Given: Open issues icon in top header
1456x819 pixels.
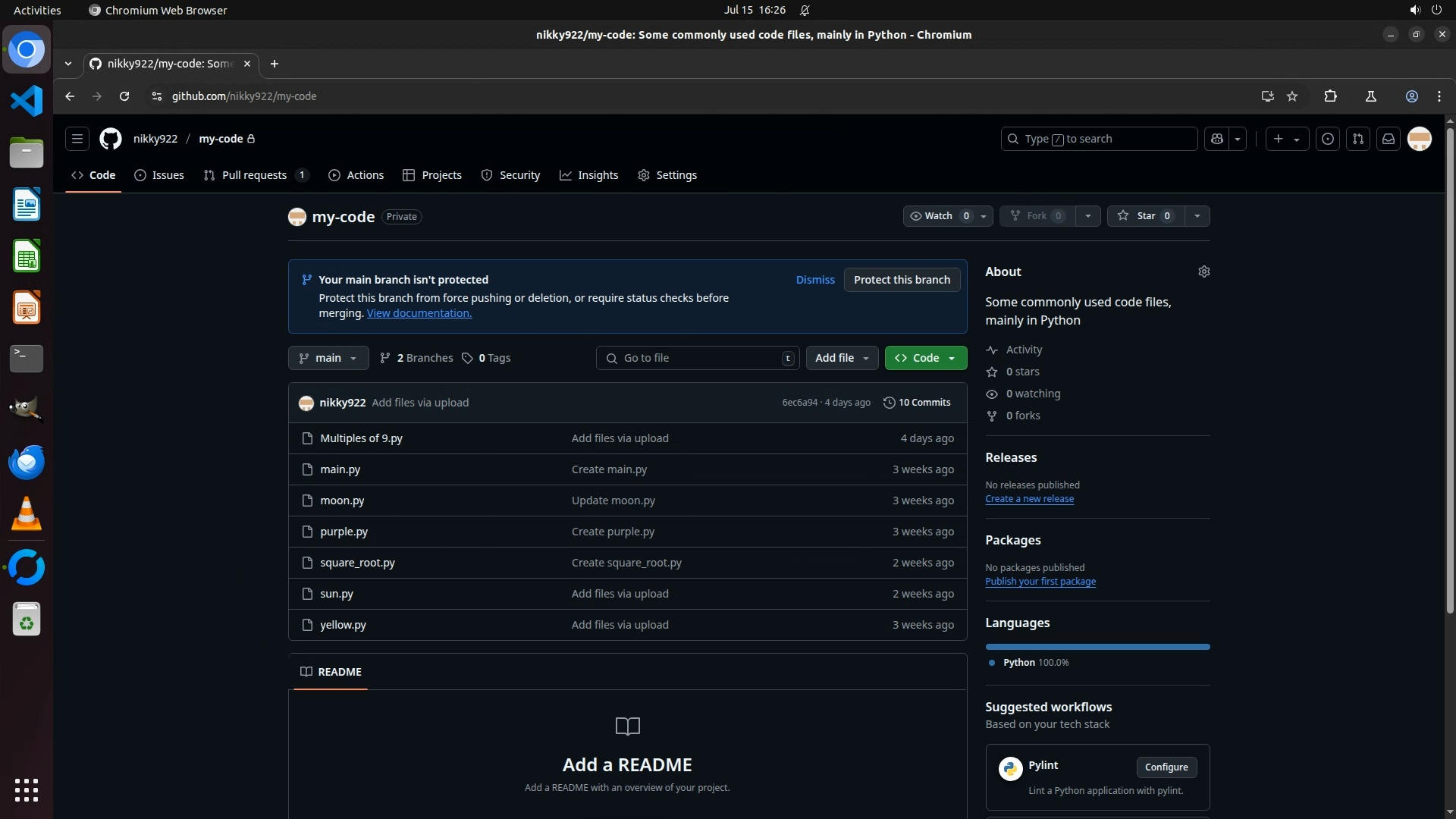Looking at the screenshot, I should [x=1327, y=139].
